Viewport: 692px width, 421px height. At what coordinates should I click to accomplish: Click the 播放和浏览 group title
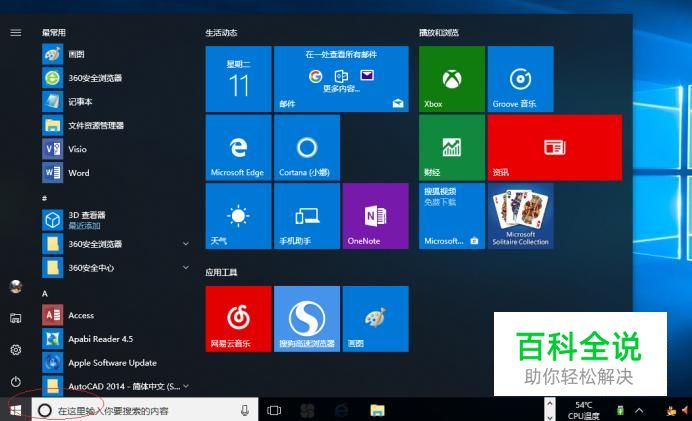click(439, 33)
